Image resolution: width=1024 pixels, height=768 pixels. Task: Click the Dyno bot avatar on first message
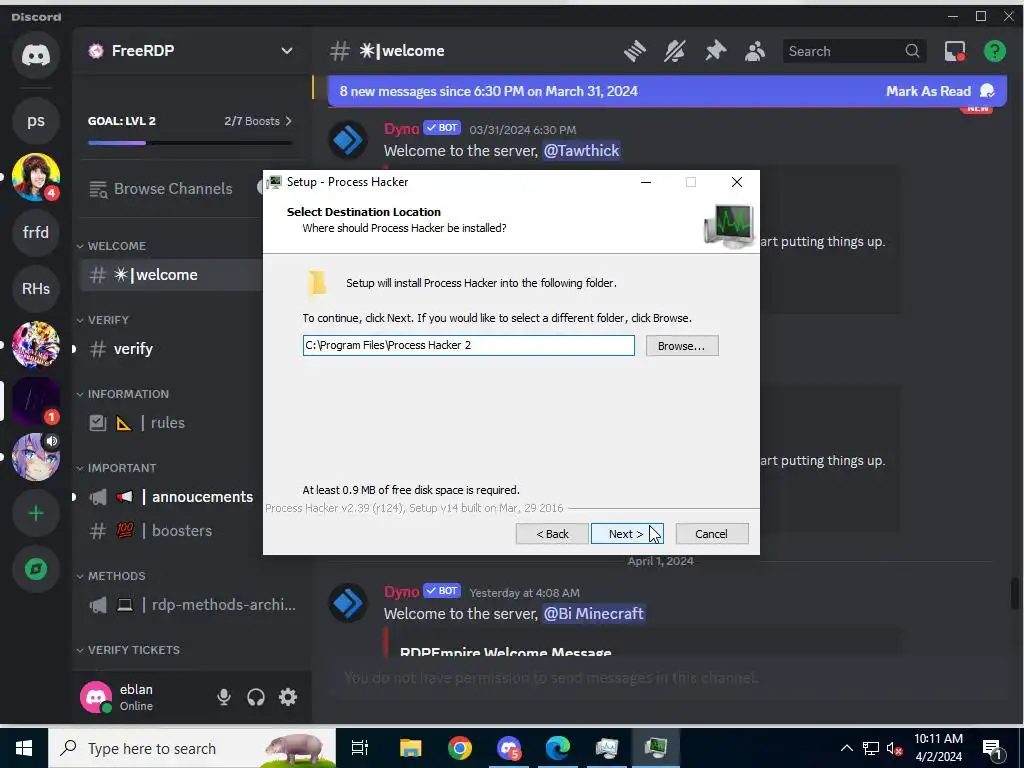point(347,140)
